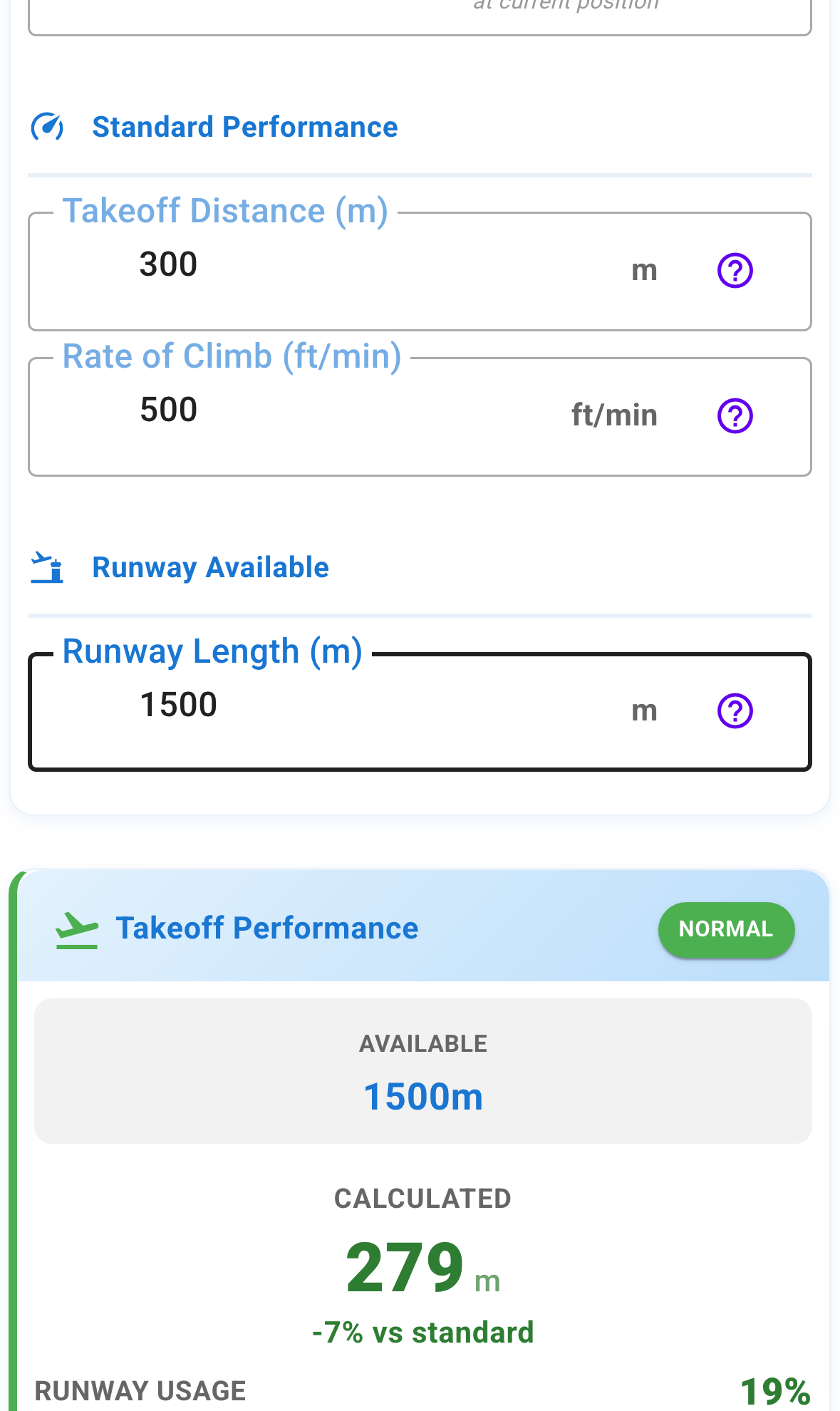This screenshot has width=840, height=1411.
Task: Open help for Runway Length field
Action: click(x=735, y=711)
